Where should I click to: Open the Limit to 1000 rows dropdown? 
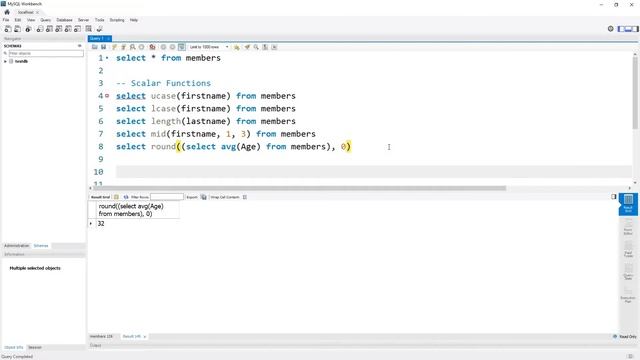click(x=208, y=47)
